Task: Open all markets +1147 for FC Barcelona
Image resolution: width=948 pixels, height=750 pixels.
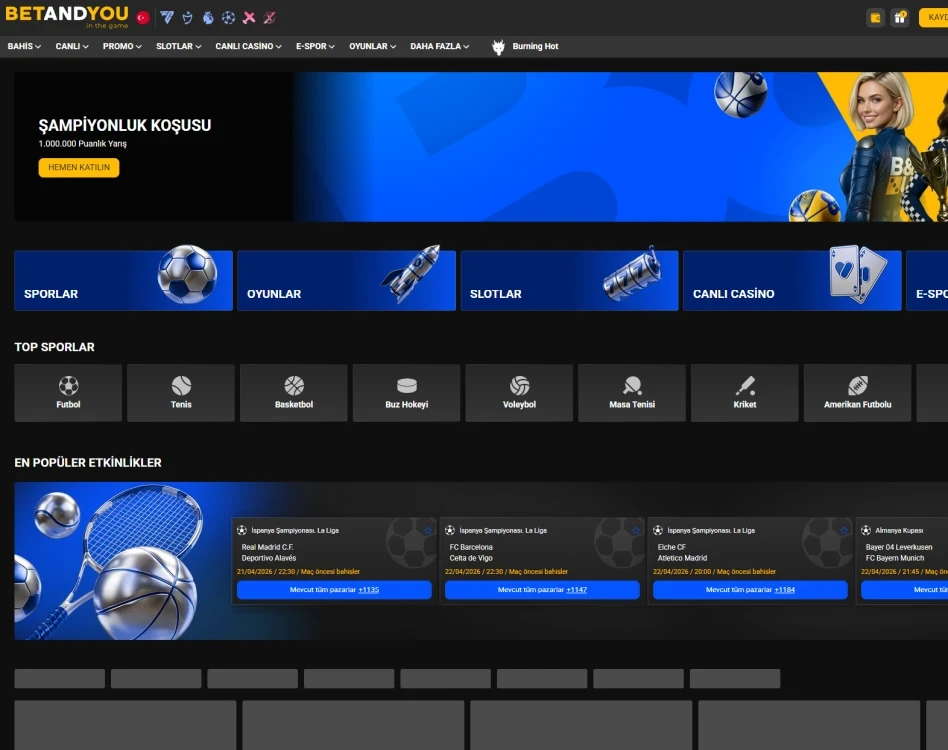Action: tap(542, 590)
